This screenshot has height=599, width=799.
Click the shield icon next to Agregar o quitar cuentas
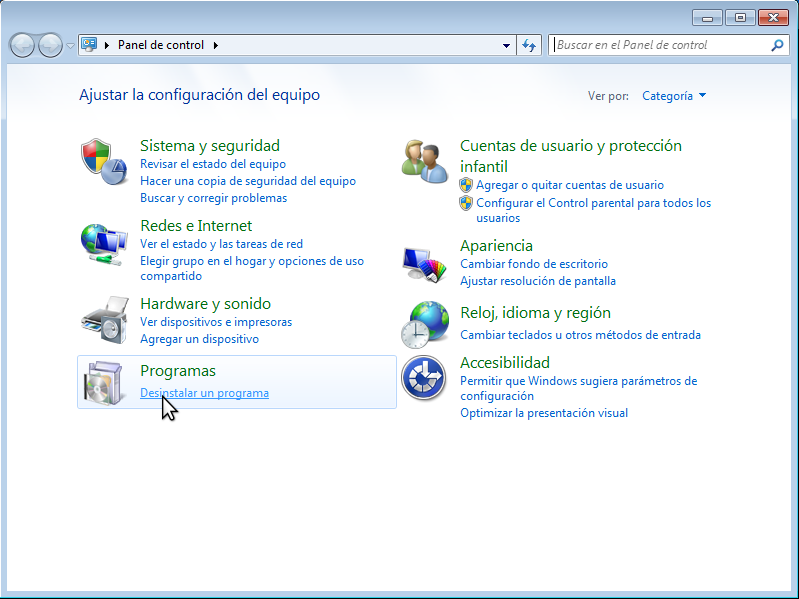point(466,185)
